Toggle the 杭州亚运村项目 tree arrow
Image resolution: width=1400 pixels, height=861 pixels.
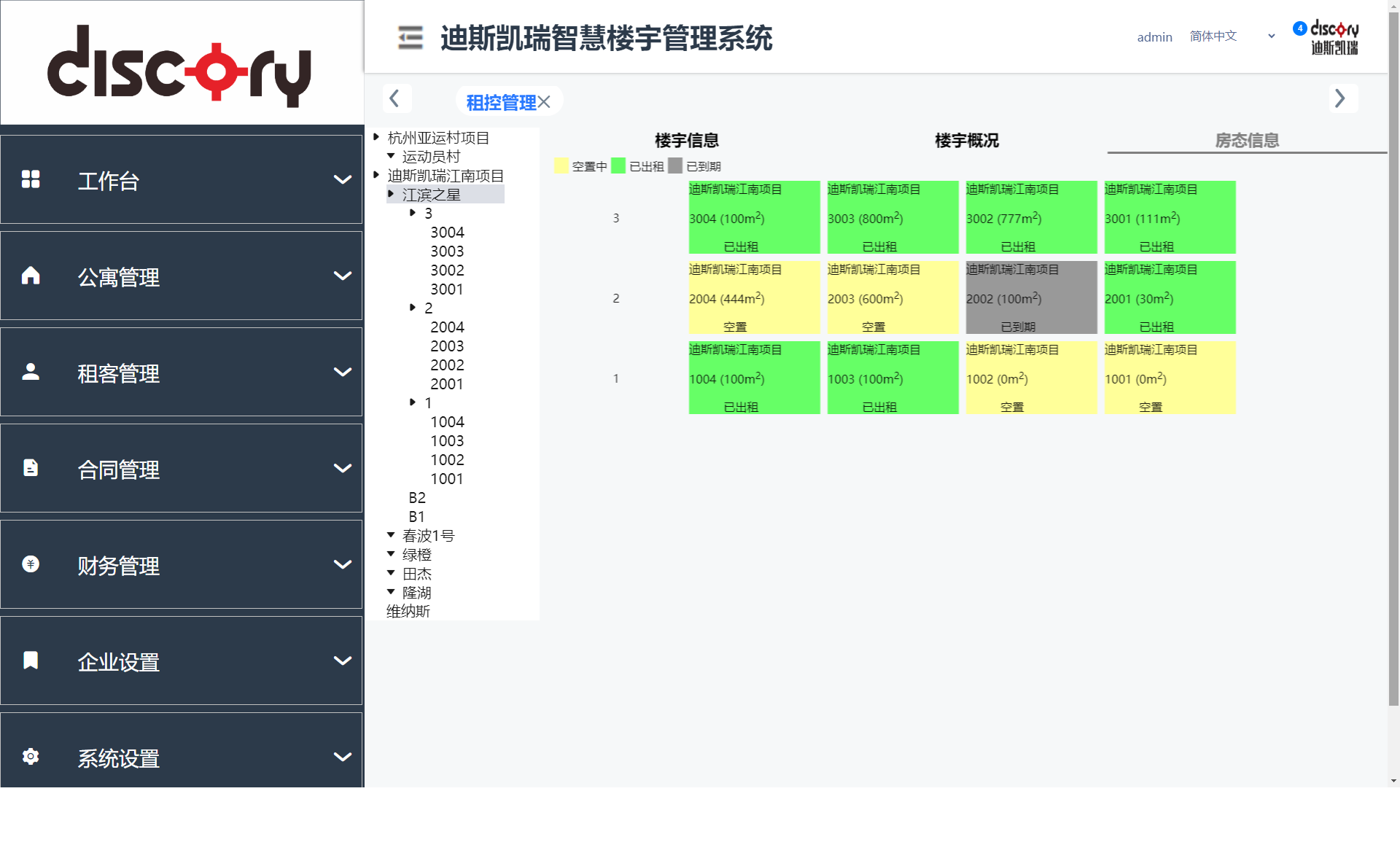click(x=376, y=137)
